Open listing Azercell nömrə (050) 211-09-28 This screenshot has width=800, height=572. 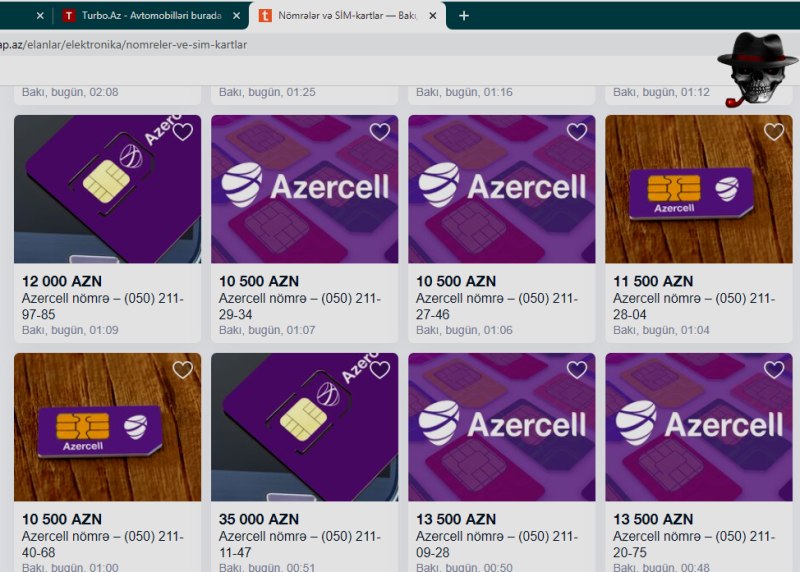click(496, 544)
